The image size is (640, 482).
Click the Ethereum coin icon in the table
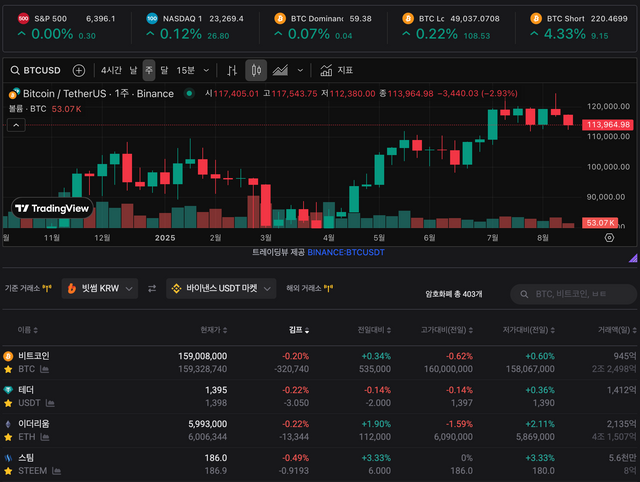8,424
